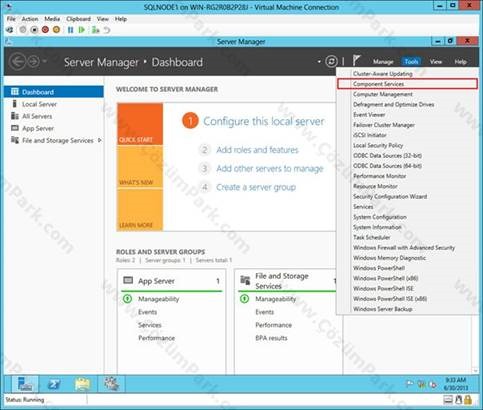
Task: Click the lock icon in VM status bar
Action: (x=468, y=400)
